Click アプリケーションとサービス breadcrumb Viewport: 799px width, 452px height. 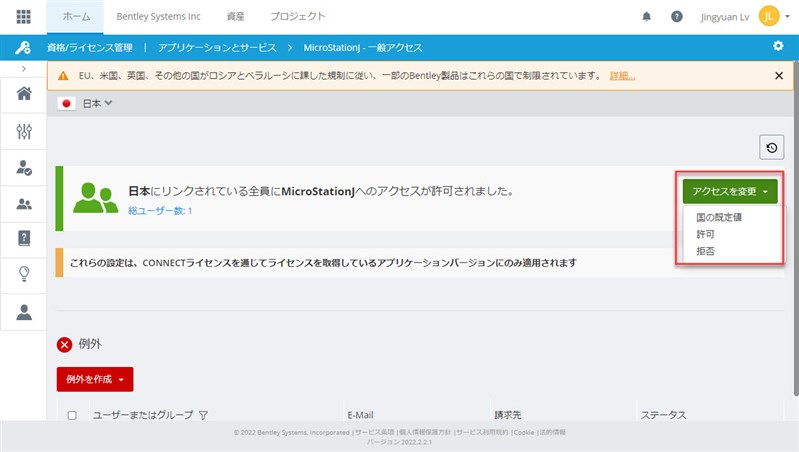[x=217, y=48]
